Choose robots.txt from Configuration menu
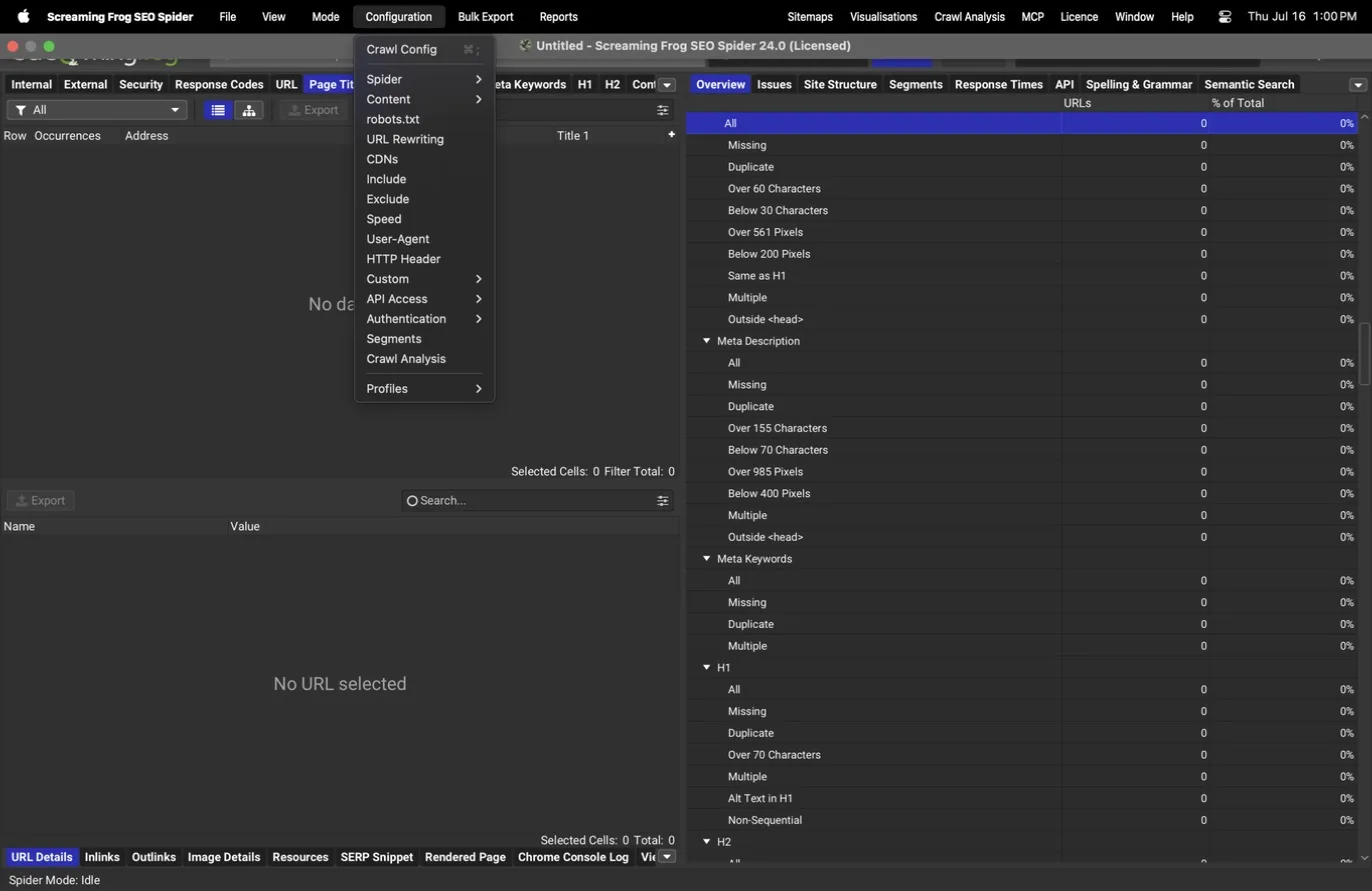Viewport: 1372px width, 891px height. 424,119
